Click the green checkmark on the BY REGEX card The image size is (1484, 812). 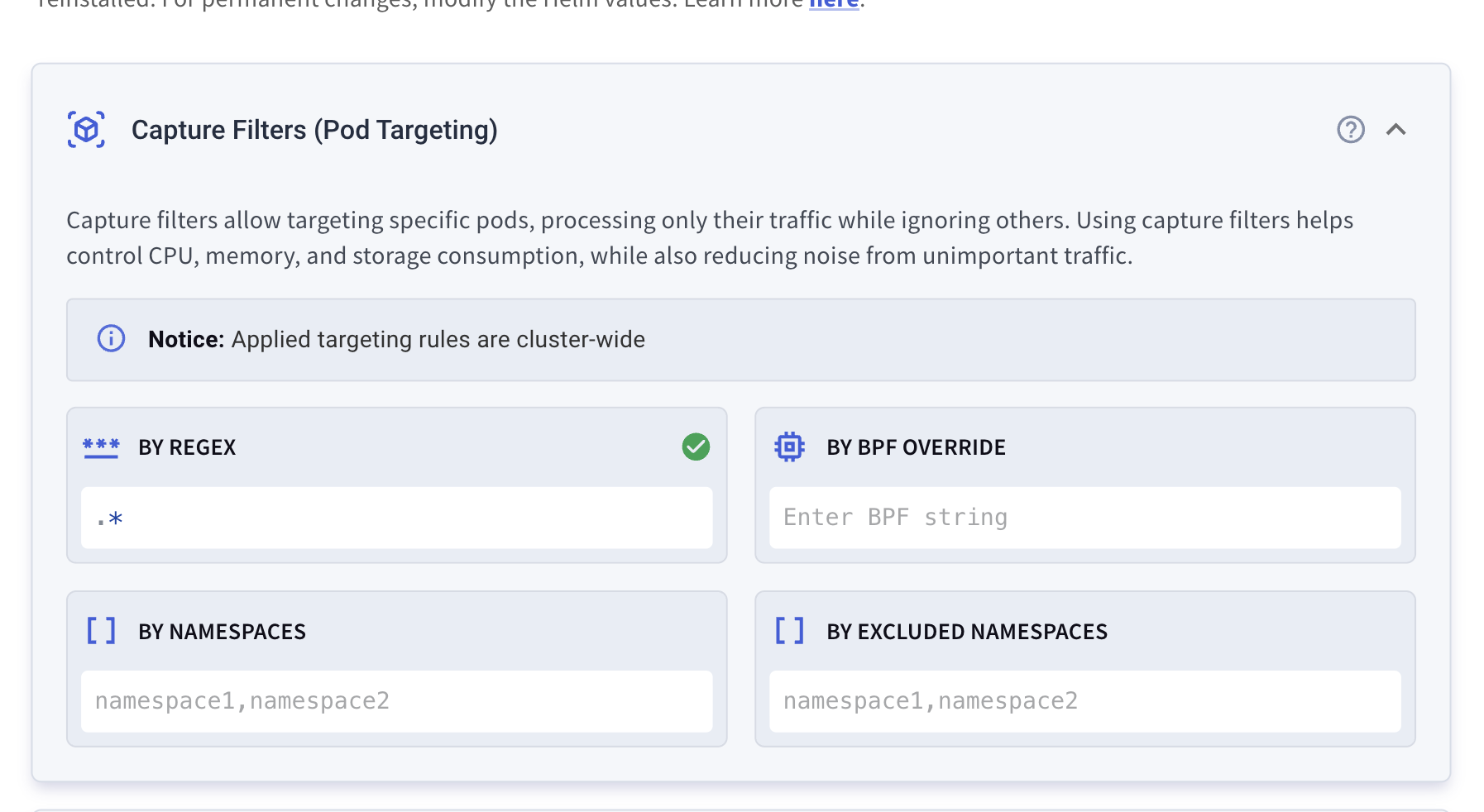pos(695,447)
